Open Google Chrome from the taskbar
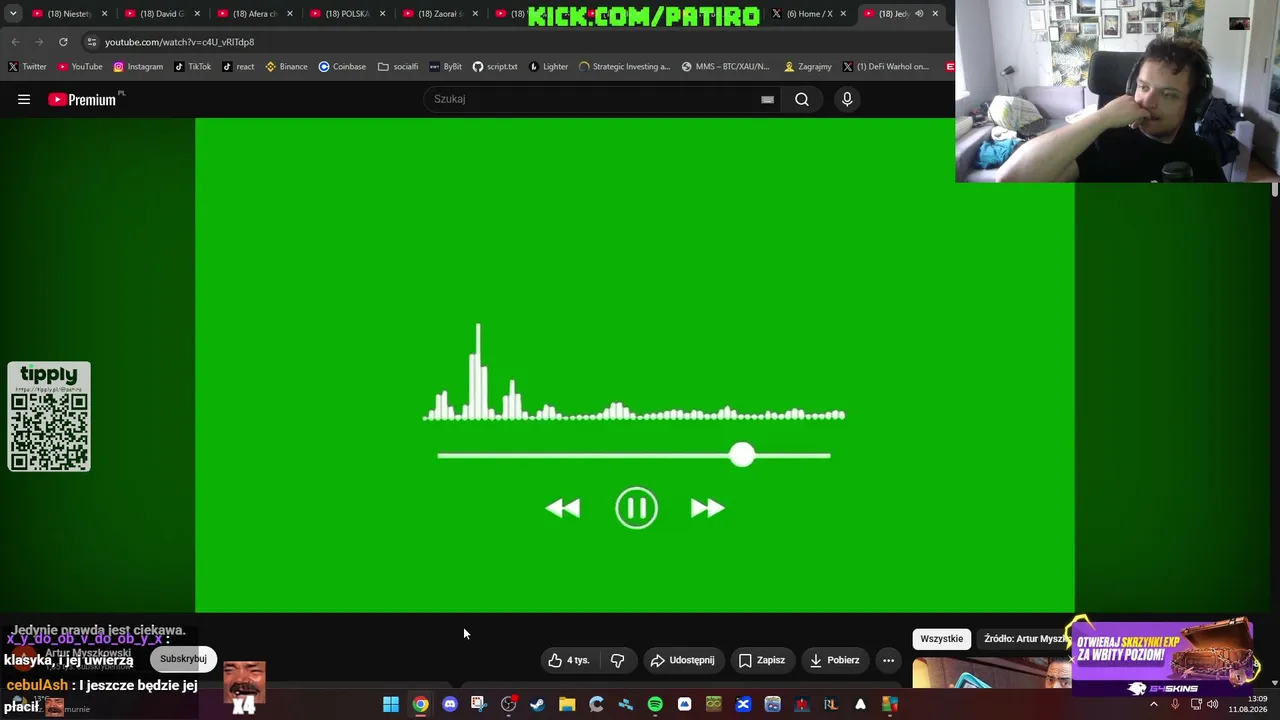Image resolution: width=1280 pixels, height=720 pixels. (x=420, y=704)
